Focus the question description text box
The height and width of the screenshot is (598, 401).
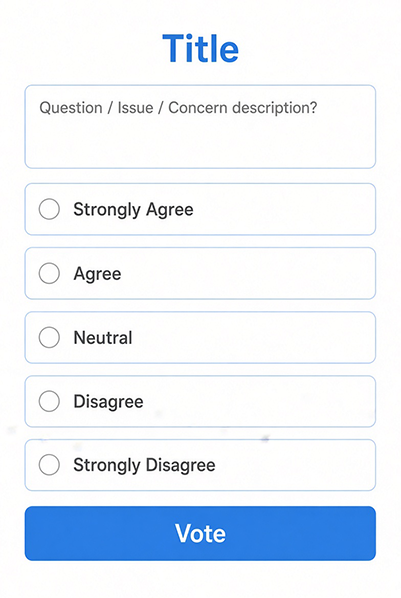click(200, 127)
